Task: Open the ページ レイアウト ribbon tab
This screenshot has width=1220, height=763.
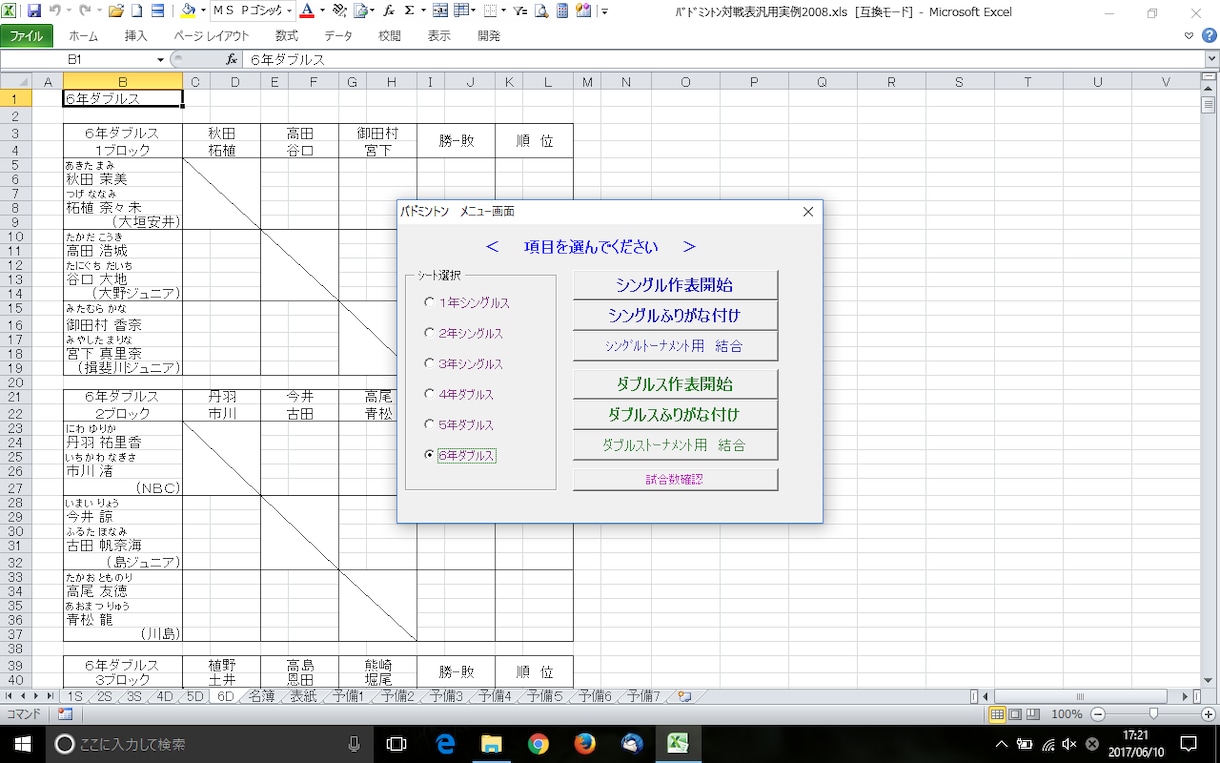Action: tap(212, 35)
